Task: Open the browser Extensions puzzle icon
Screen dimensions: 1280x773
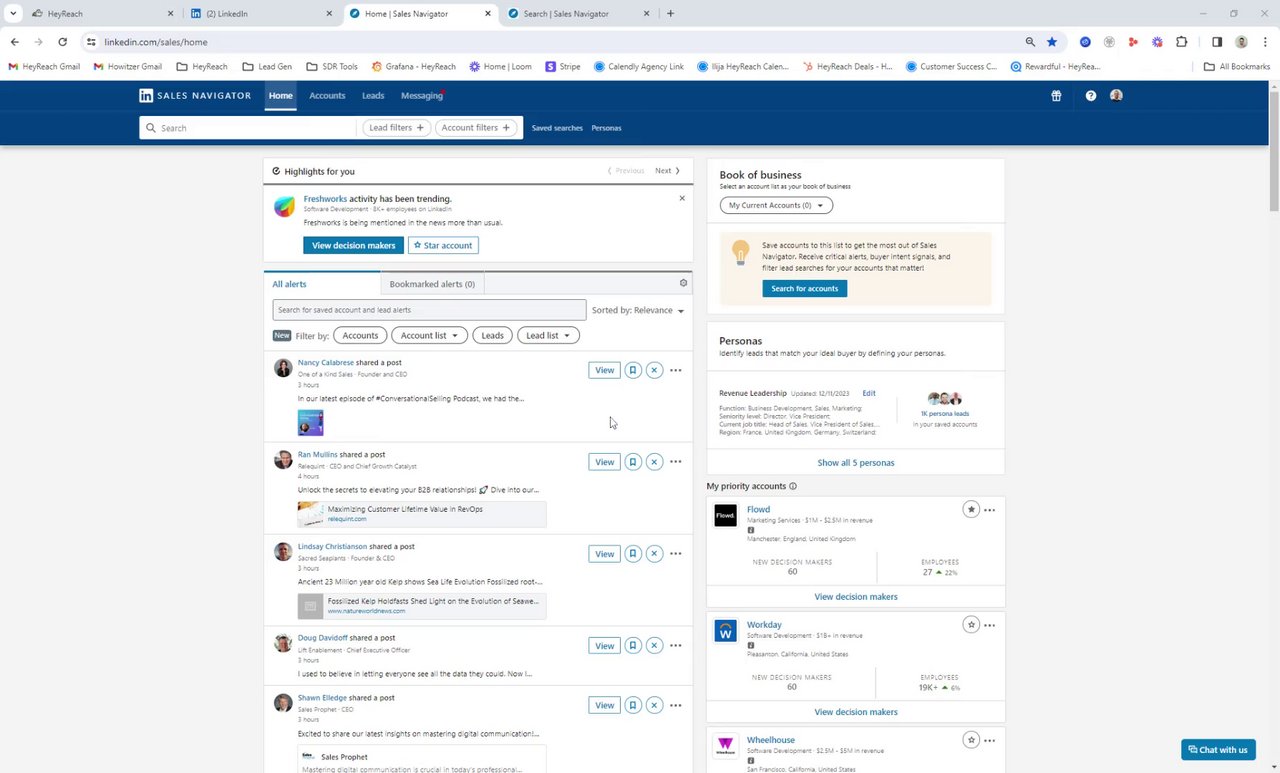Action: click(x=1182, y=42)
